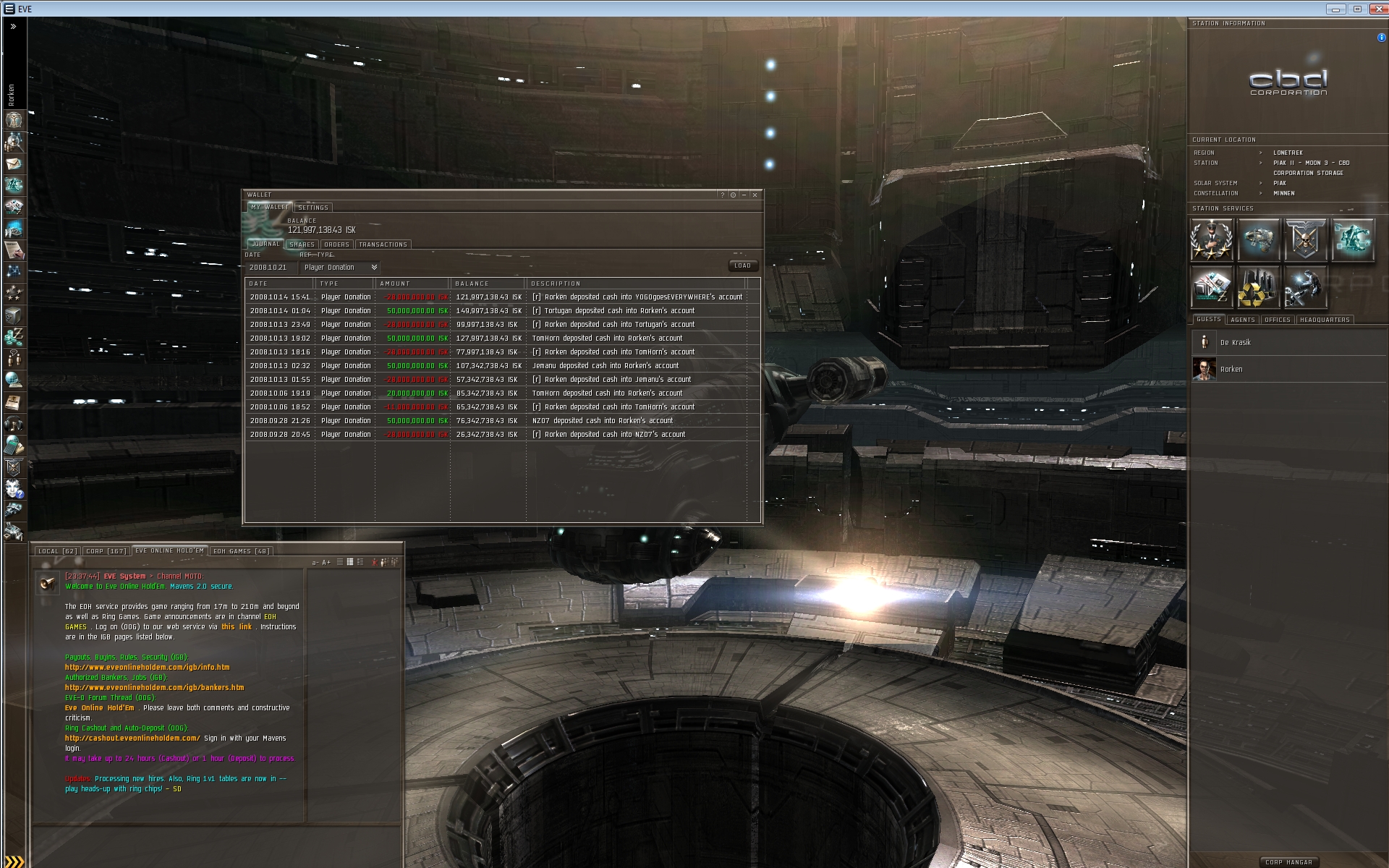Open the repair shop station service

click(x=1305, y=287)
